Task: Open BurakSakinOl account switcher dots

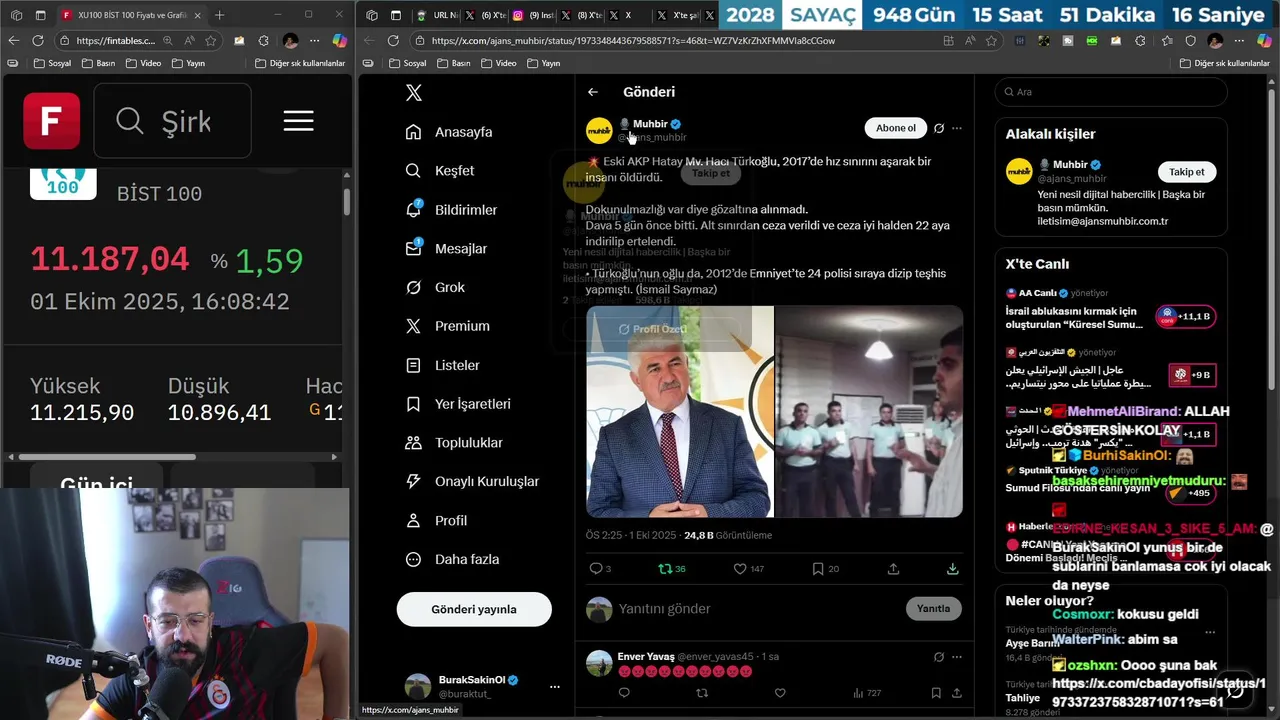Action: (x=554, y=687)
